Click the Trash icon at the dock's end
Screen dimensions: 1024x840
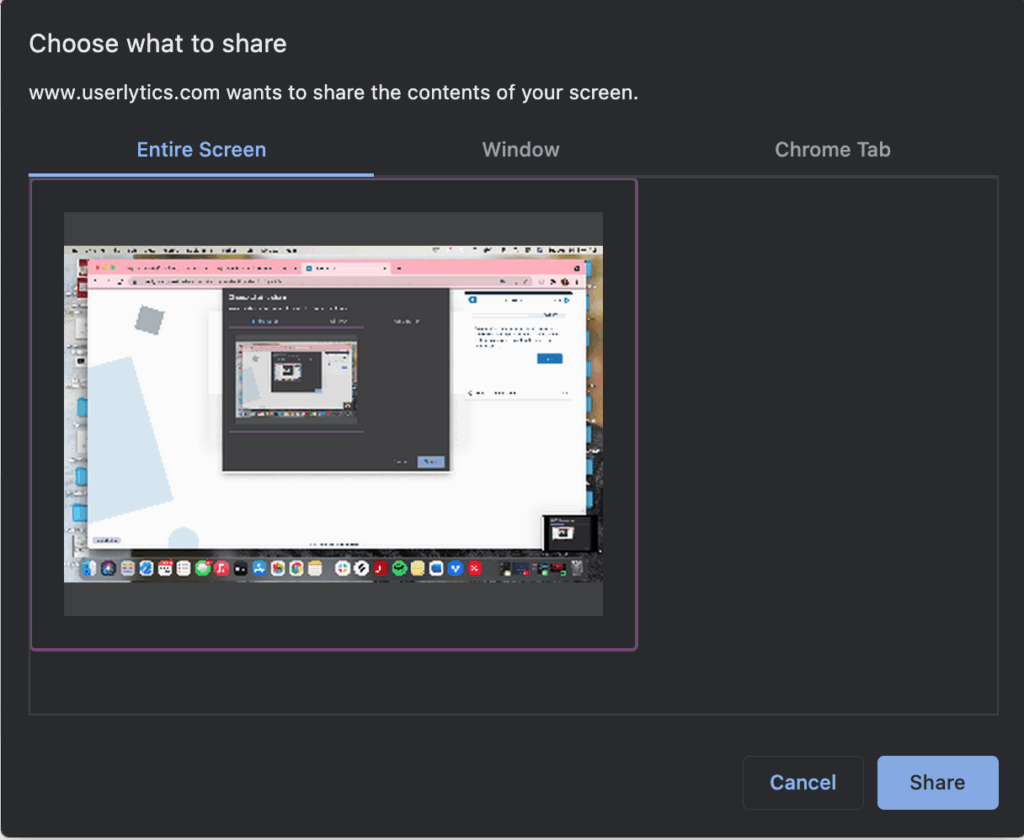click(x=576, y=568)
